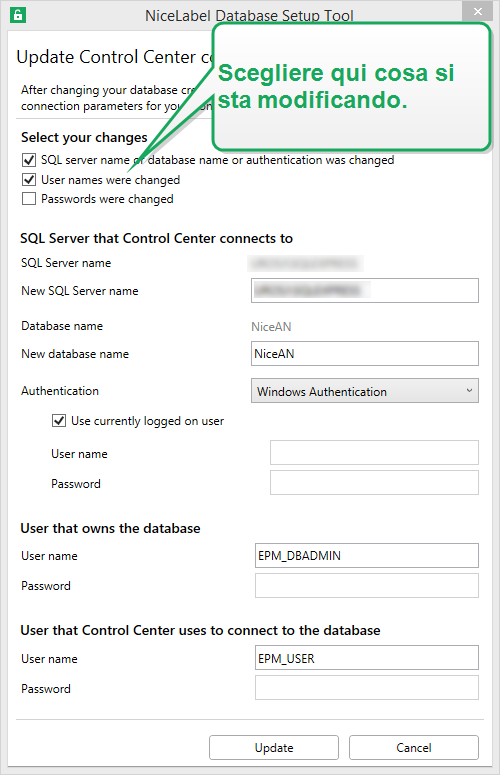Click Control Center user Password field
This screenshot has height=775, width=500.
coord(367,688)
